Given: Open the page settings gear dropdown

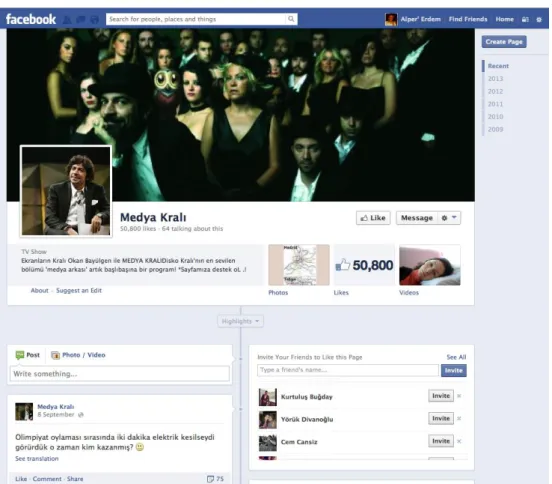Looking at the screenshot, I should [x=449, y=218].
